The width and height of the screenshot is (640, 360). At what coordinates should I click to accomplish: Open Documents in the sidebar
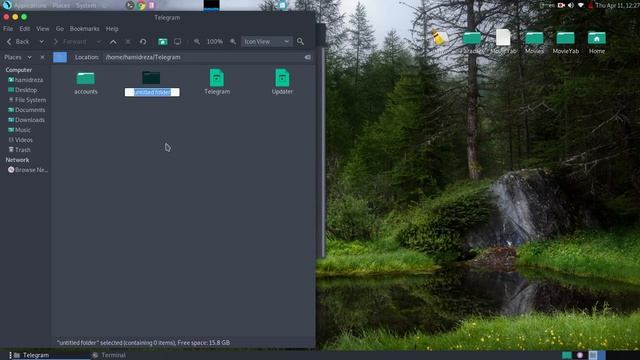click(27, 110)
